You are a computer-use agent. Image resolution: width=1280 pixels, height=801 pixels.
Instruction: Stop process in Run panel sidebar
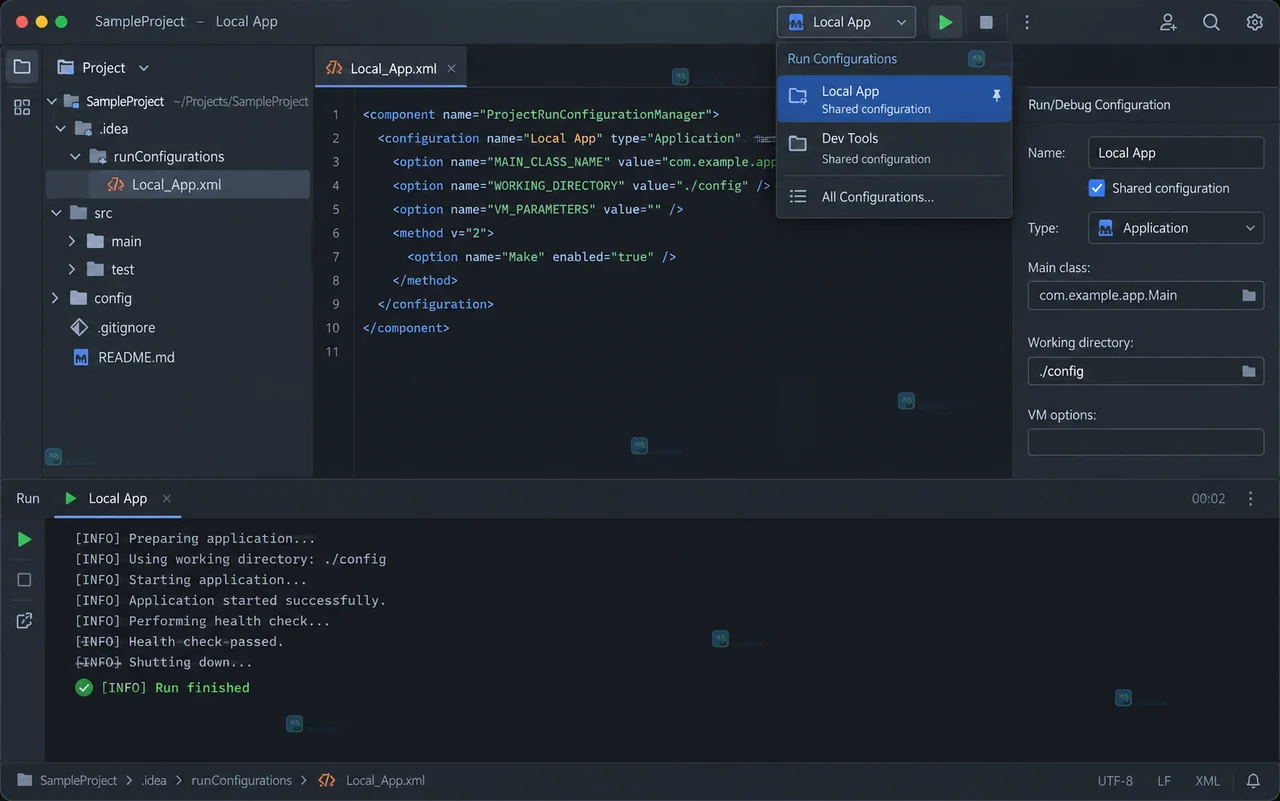point(24,580)
